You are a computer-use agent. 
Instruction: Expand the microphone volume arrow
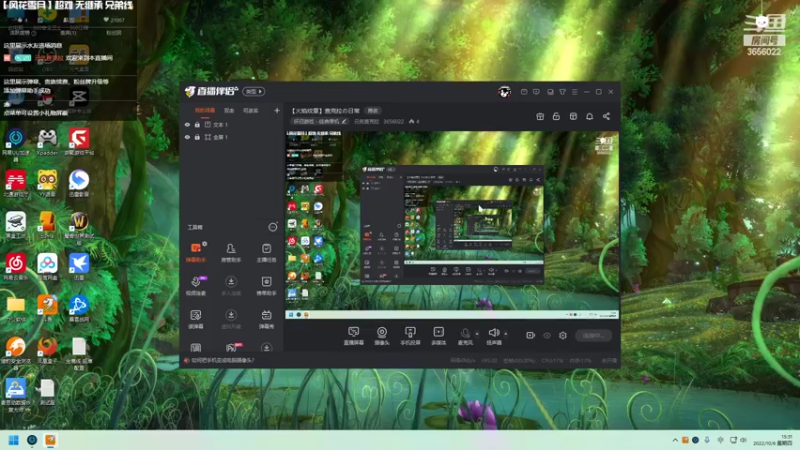click(477, 334)
